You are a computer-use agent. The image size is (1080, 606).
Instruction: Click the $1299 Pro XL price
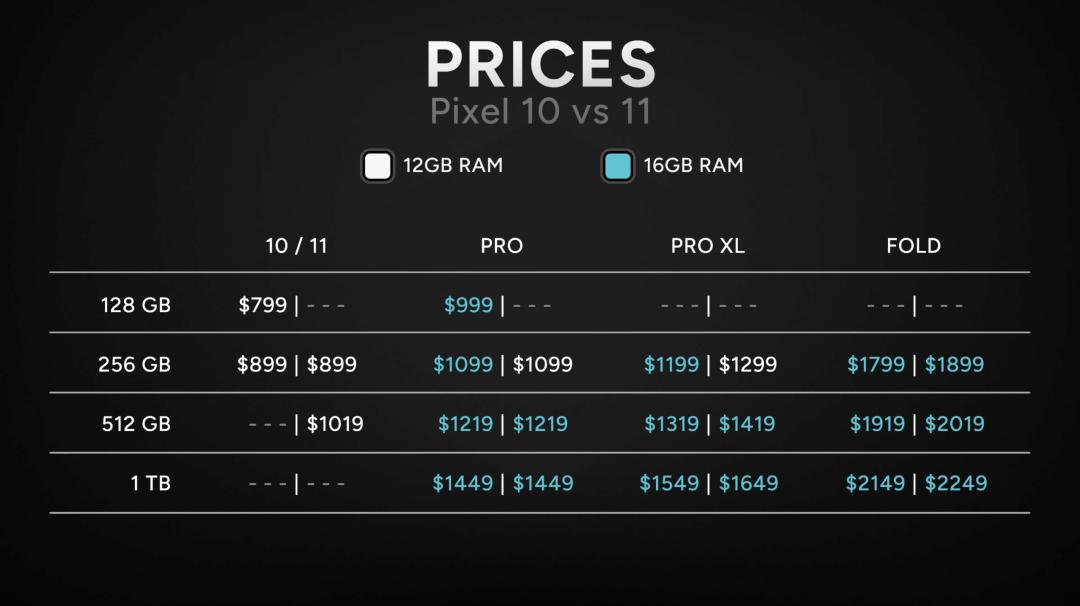tap(748, 364)
